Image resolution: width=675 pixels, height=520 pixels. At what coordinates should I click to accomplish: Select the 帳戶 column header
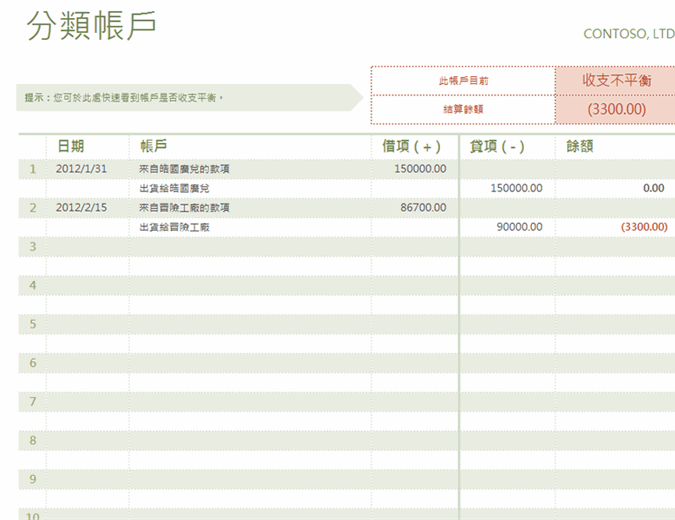(154, 146)
